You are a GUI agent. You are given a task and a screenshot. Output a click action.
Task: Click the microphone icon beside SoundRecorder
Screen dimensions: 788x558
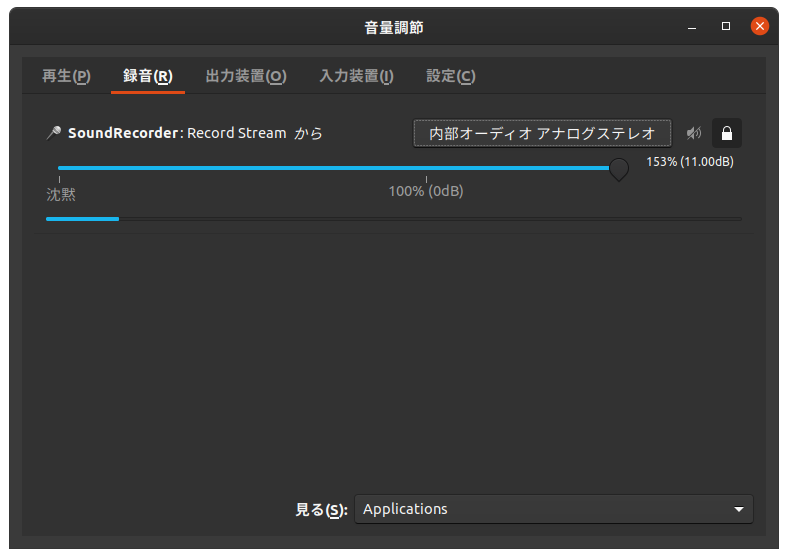pyautogui.click(x=53, y=133)
